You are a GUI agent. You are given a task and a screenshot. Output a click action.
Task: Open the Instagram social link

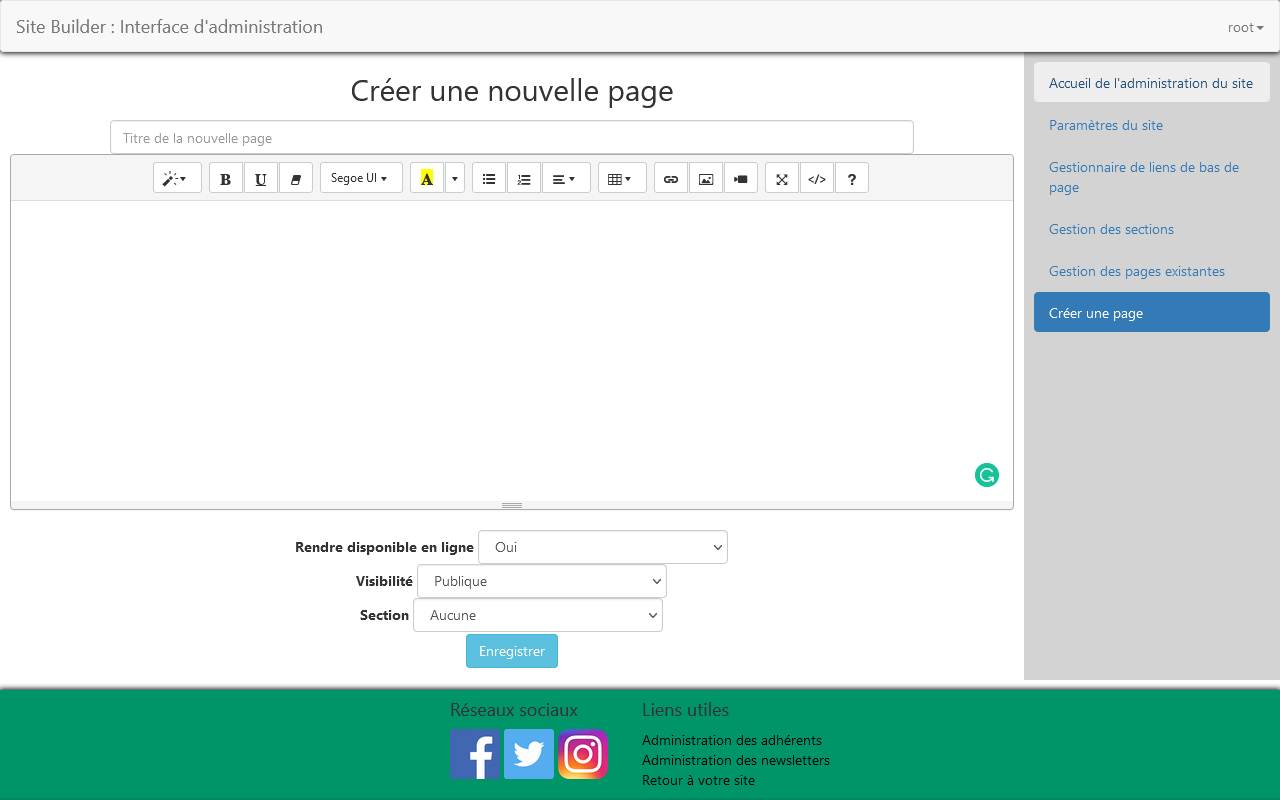tap(583, 754)
